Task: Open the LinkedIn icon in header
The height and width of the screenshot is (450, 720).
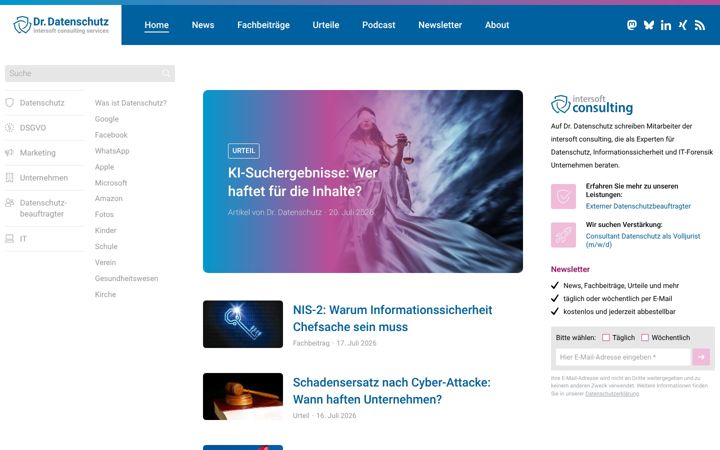Action: click(665, 25)
